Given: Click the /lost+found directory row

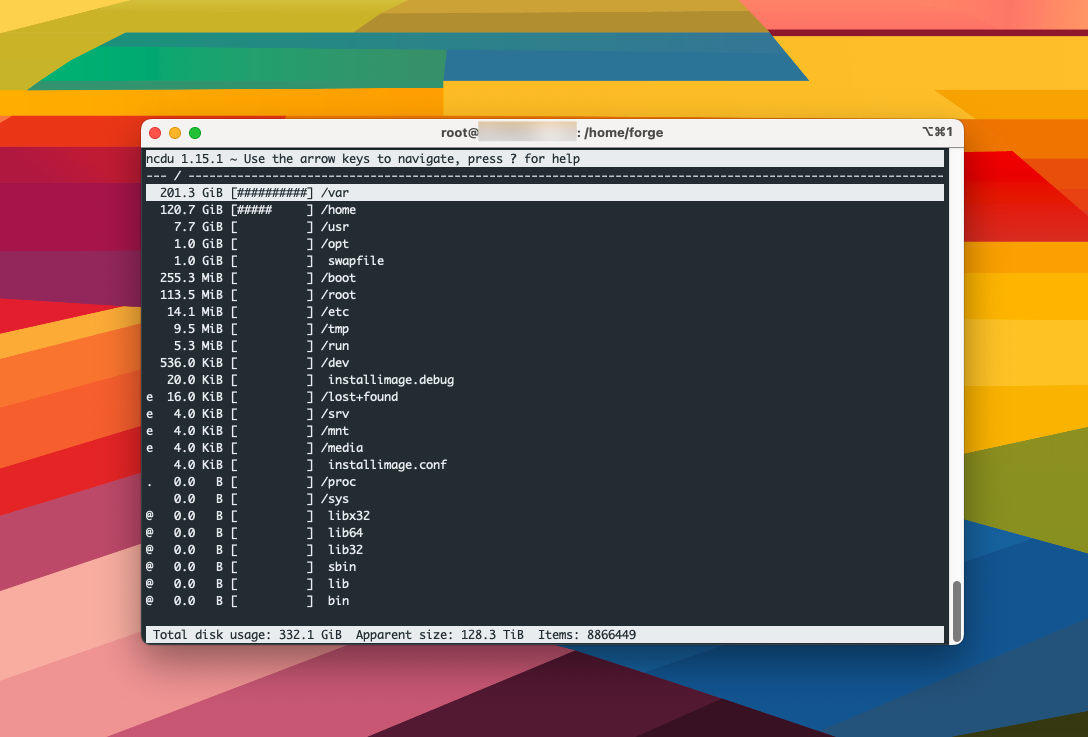Looking at the screenshot, I should coord(359,397).
